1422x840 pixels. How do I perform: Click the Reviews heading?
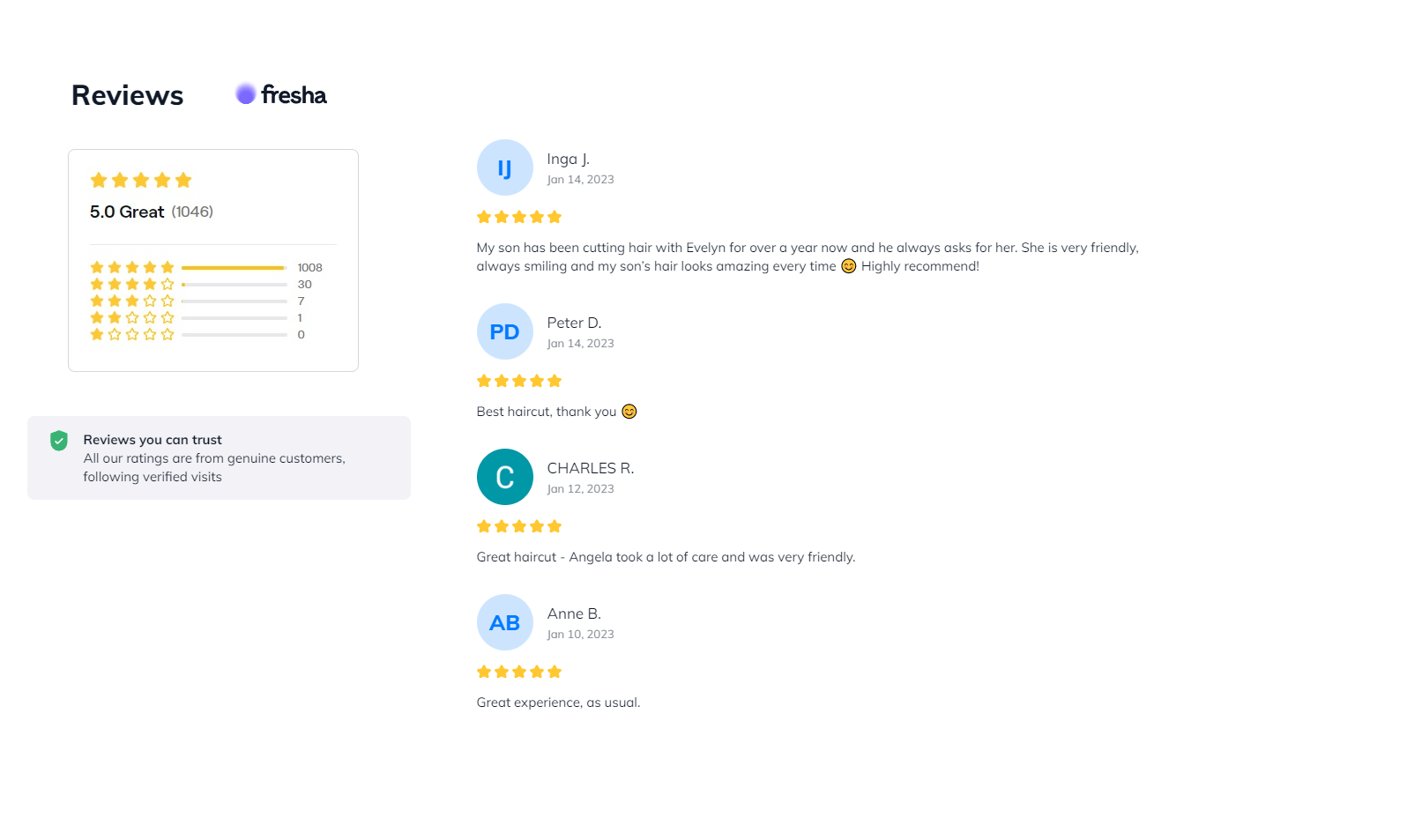pyautogui.click(x=128, y=95)
